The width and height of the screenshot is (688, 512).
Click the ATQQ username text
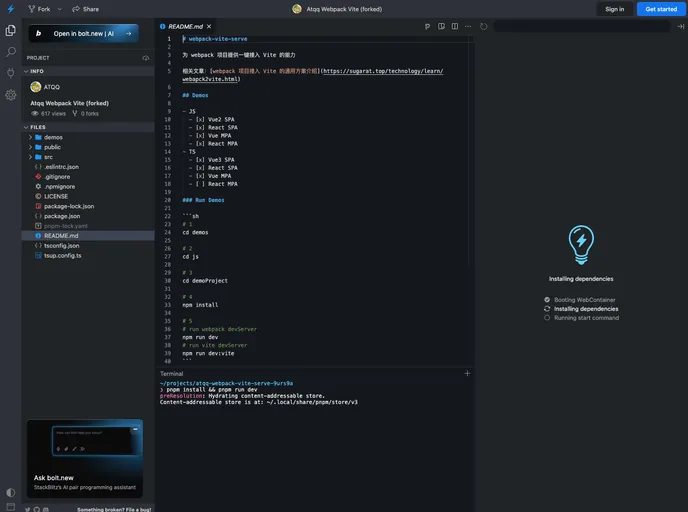52,87
